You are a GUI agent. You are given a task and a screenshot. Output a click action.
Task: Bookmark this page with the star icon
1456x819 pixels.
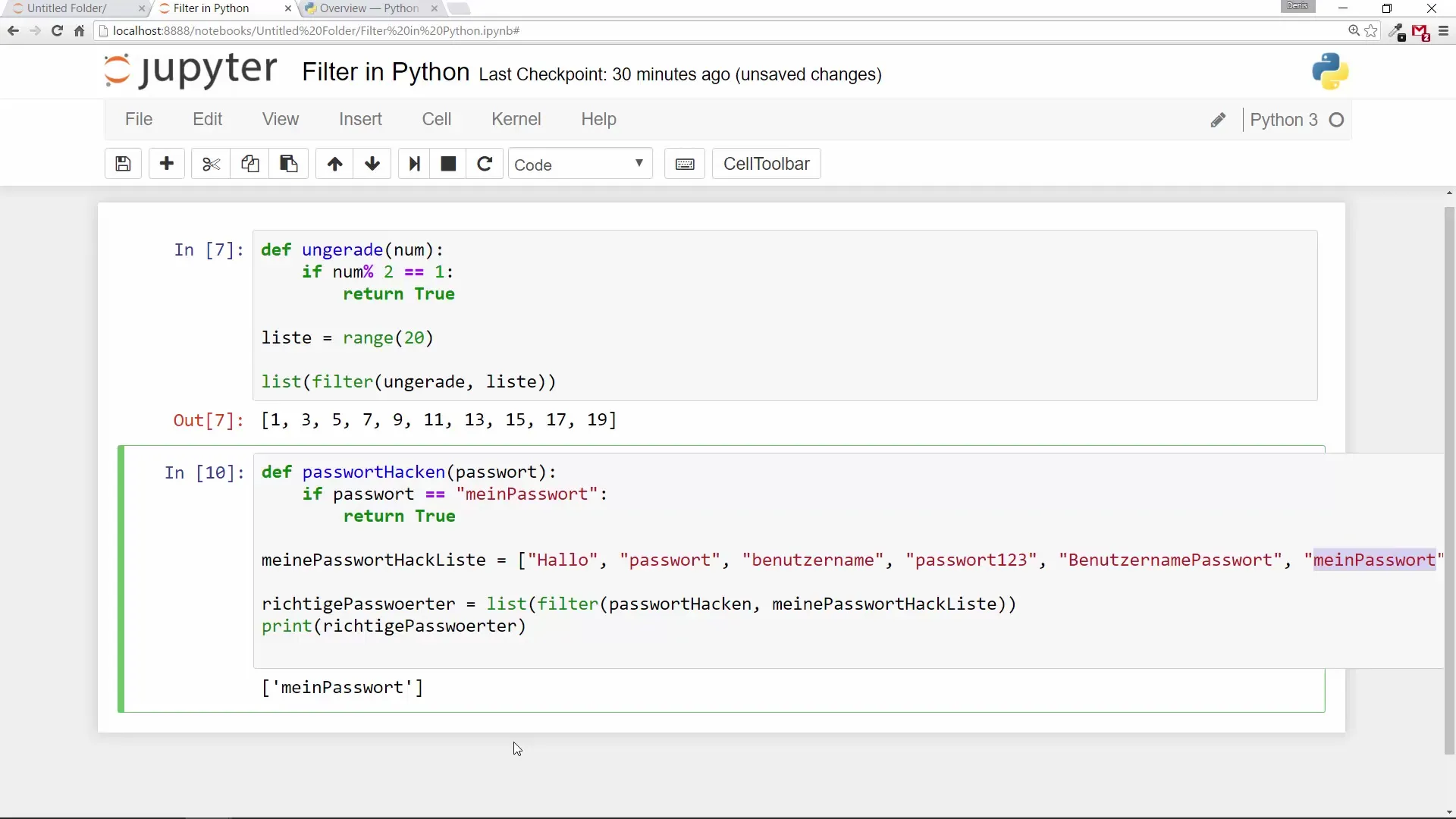(x=1371, y=31)
